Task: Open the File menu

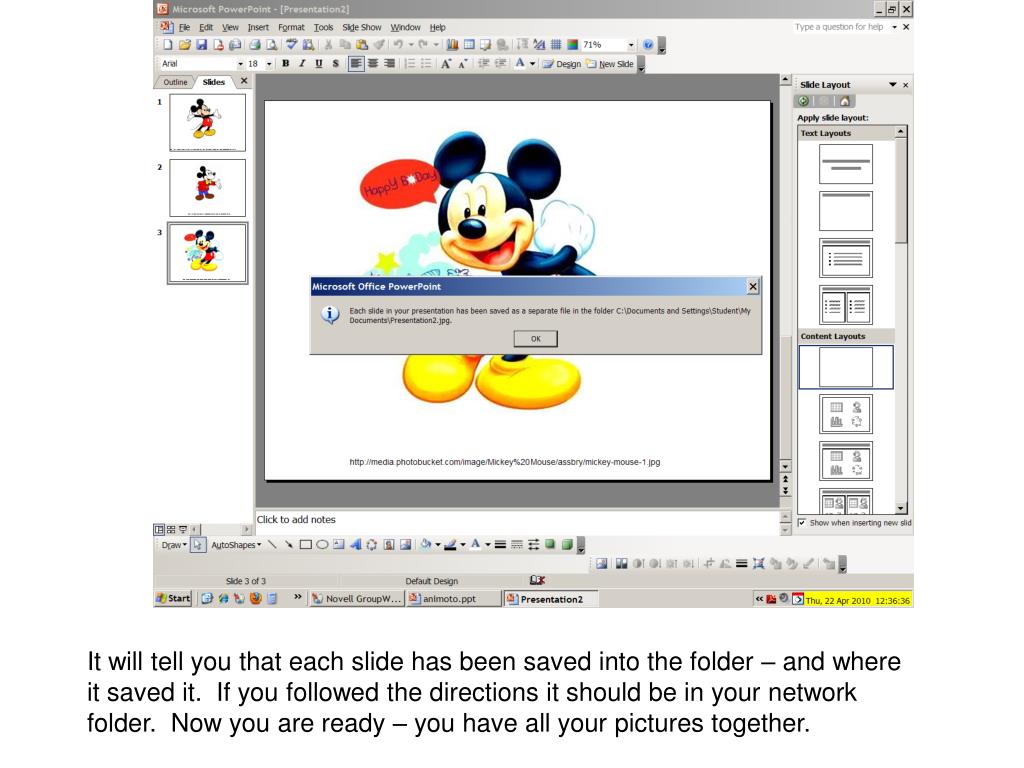Action: (x=185, y=27)
